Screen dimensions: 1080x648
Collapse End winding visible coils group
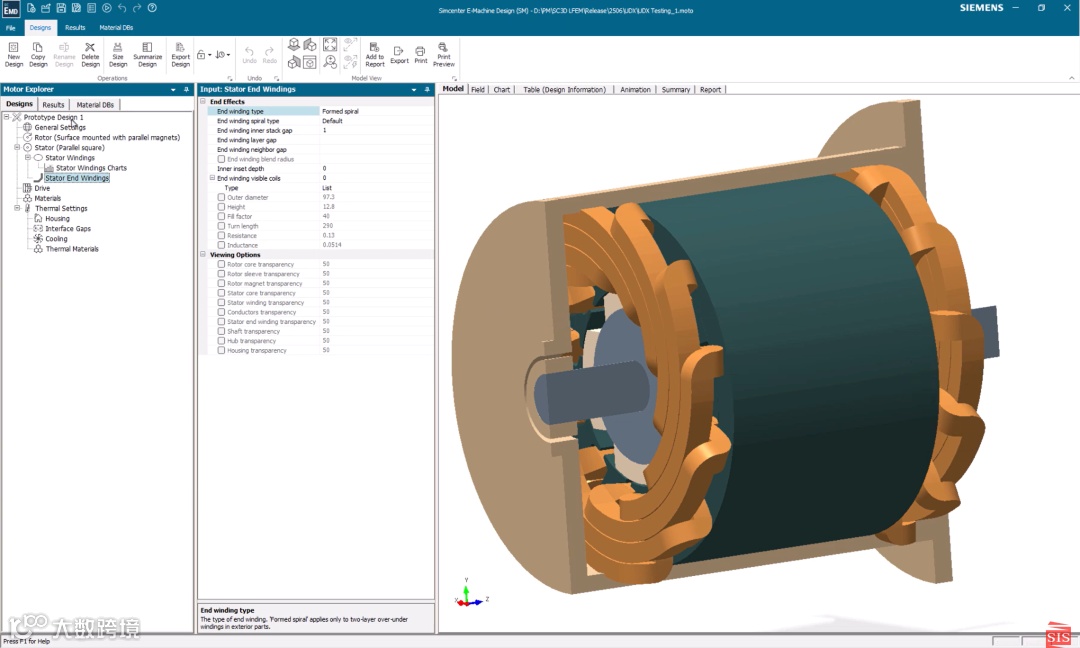[212, 178]
